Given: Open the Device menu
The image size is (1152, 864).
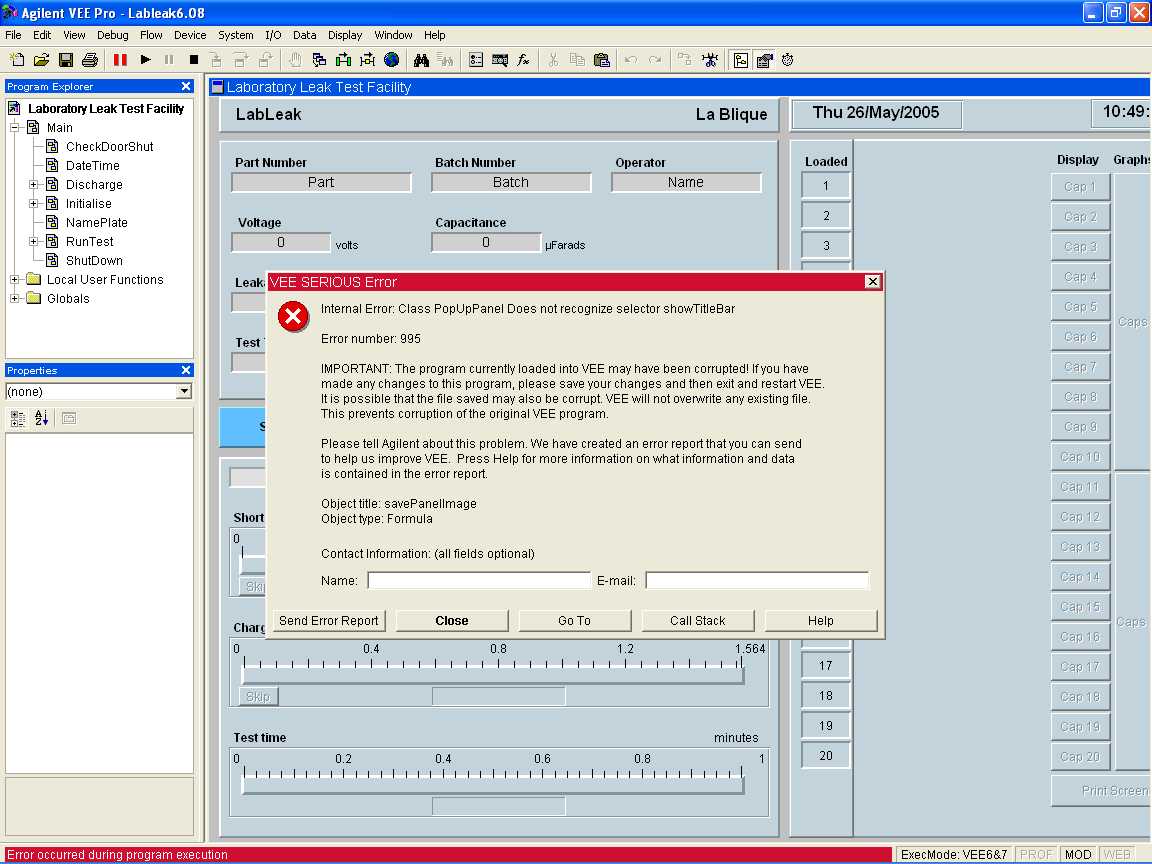Looking at the screenshot, I should [x=190, y=35].
